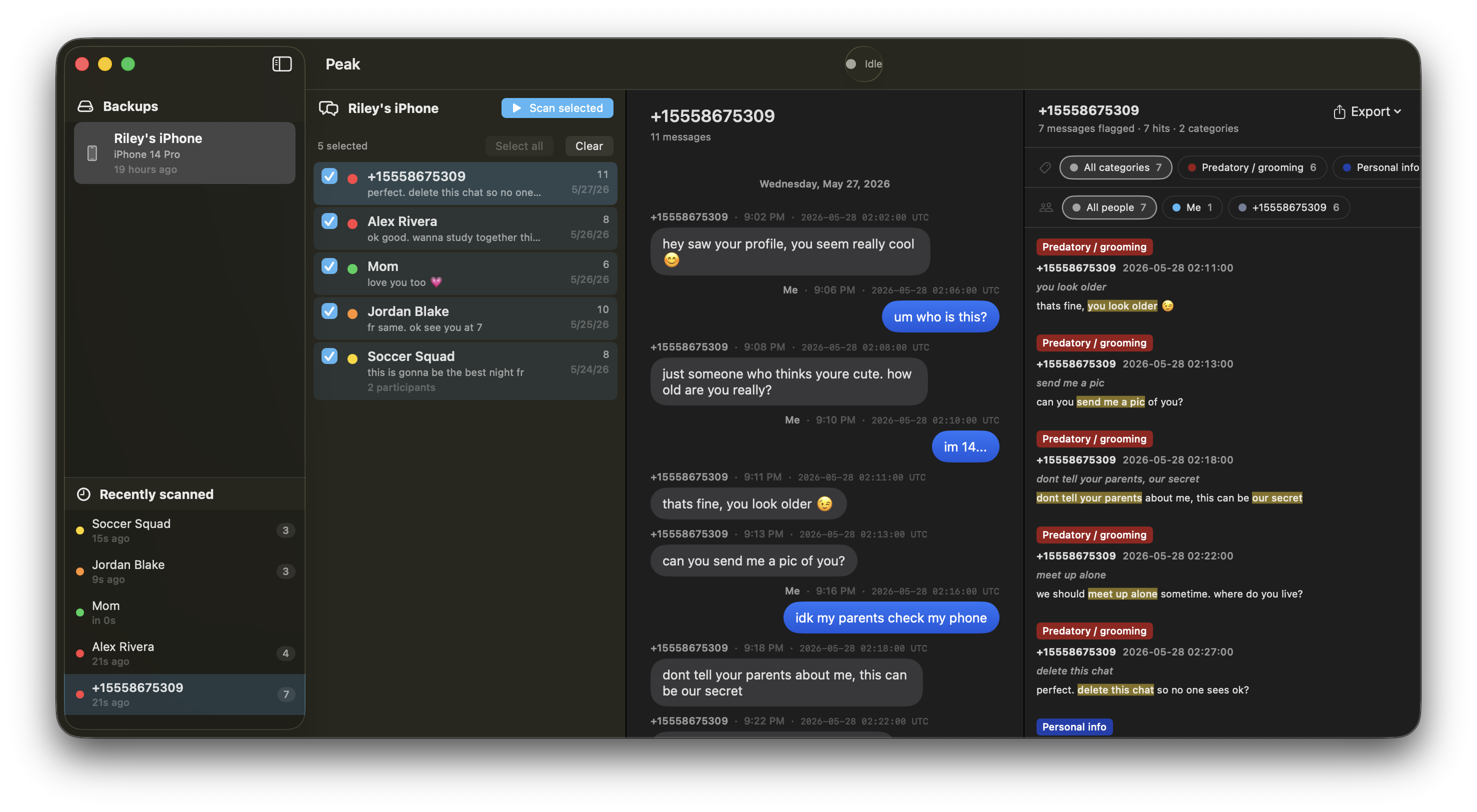Click the Recently scanned clock icon
1477x812 pixels.
[83, 494]
